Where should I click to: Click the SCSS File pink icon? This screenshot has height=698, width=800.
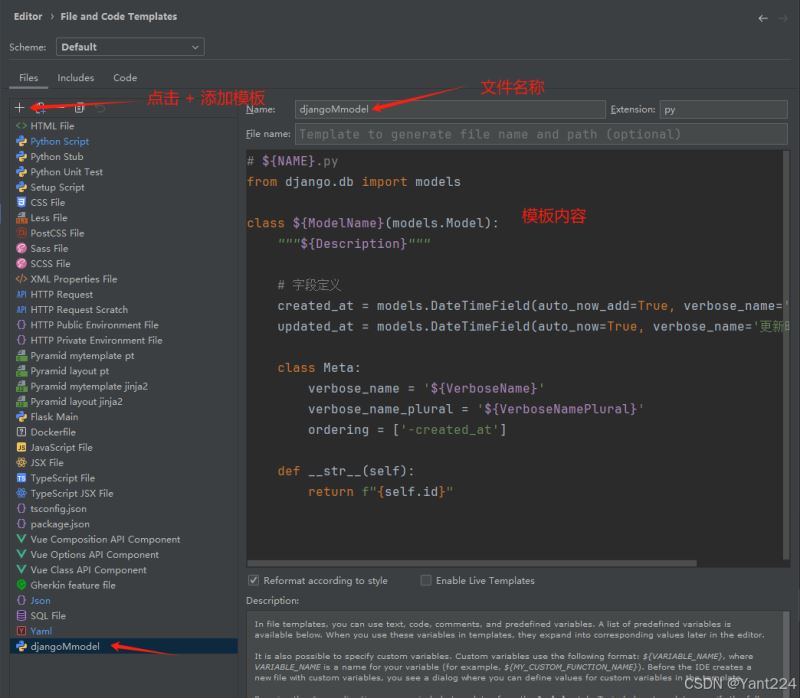coord(21,264)
